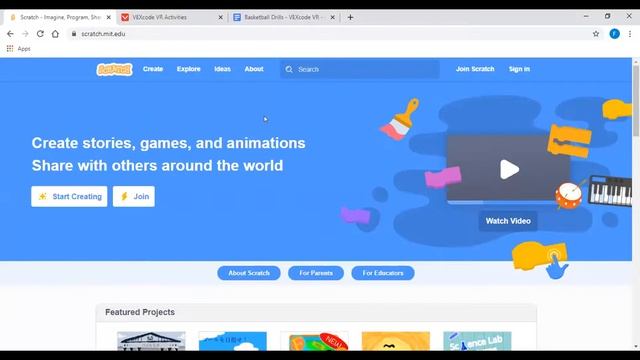The width and height of the screenshot is (640, 360).
Task: Go back to previous page
Action: pyautogui.click(x=10, y=34)
